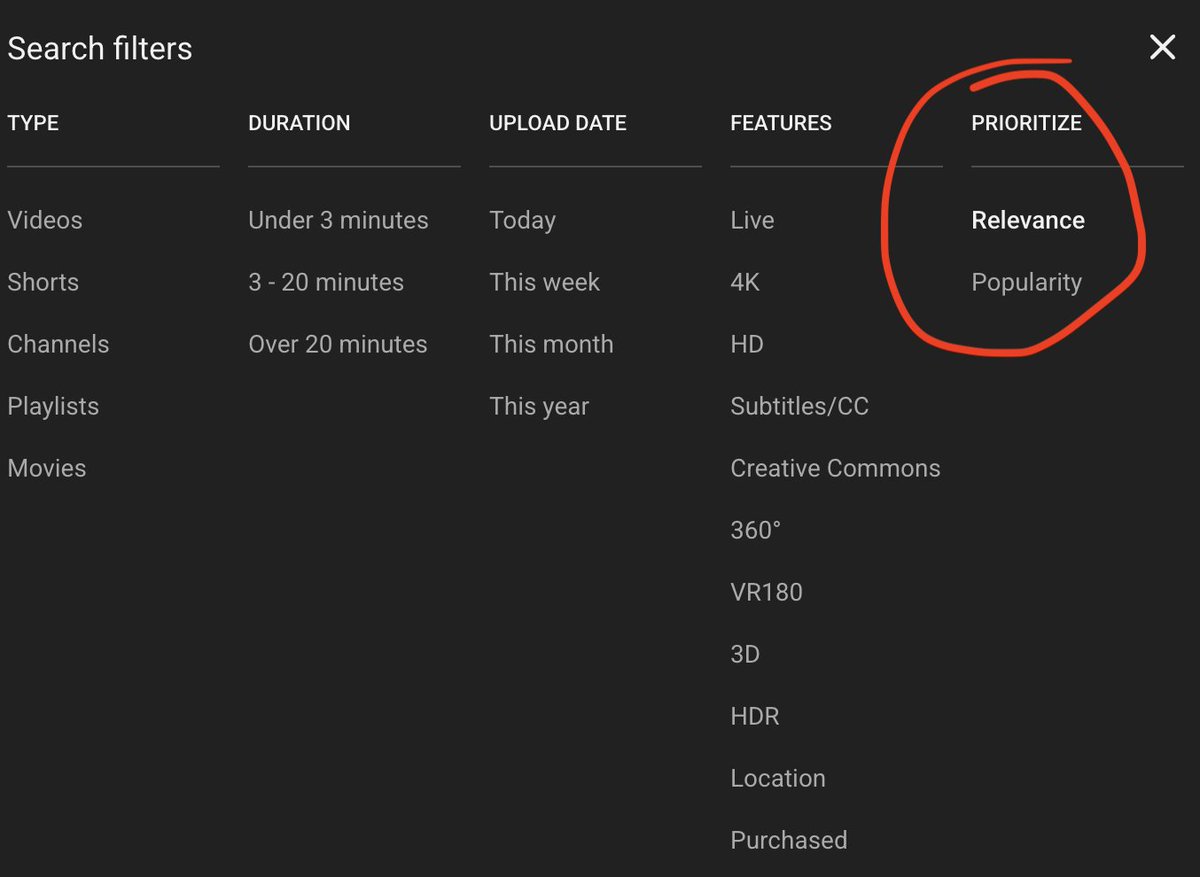Enable the Location feature filter
The image size is (1200, 877).
778,778
